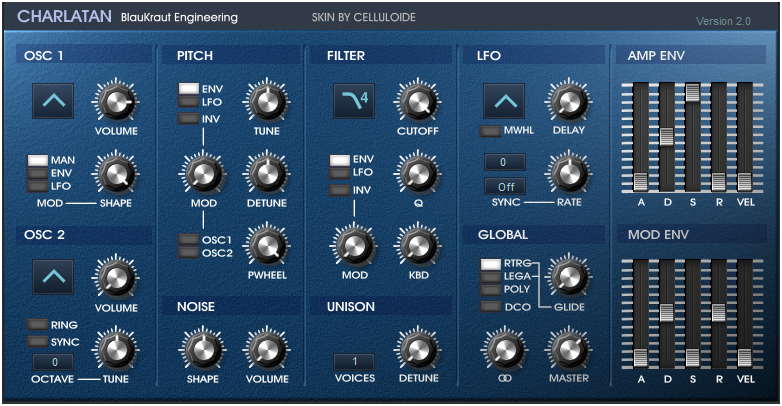Enable SYNC on OSC 2
The width and height of the screenshot is (782, 406).
[37, 342]
